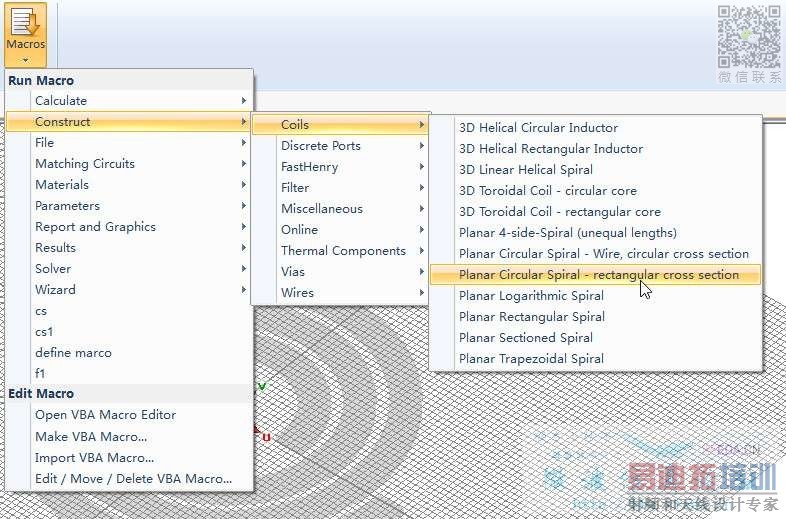This screenshot has height=519, width=786.
Task: Open the Vias submenu
Action: click(x=340, y=272)
